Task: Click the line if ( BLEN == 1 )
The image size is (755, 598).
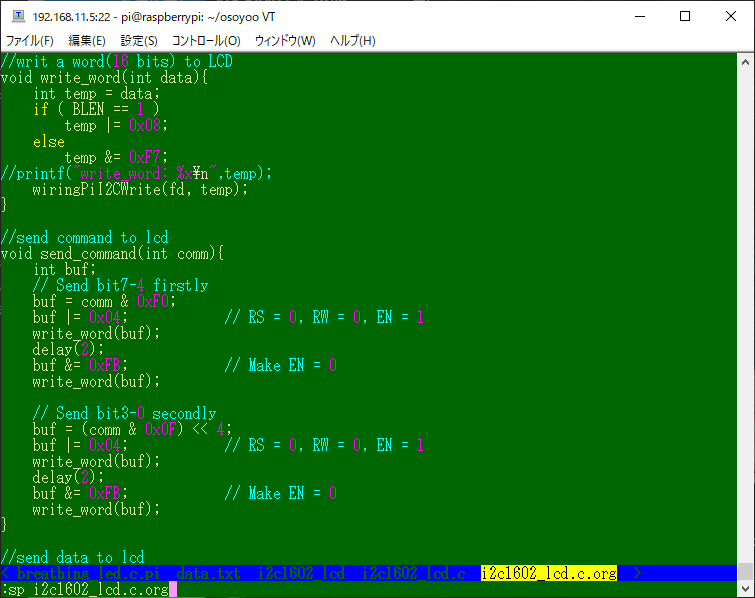Action: 96,109
